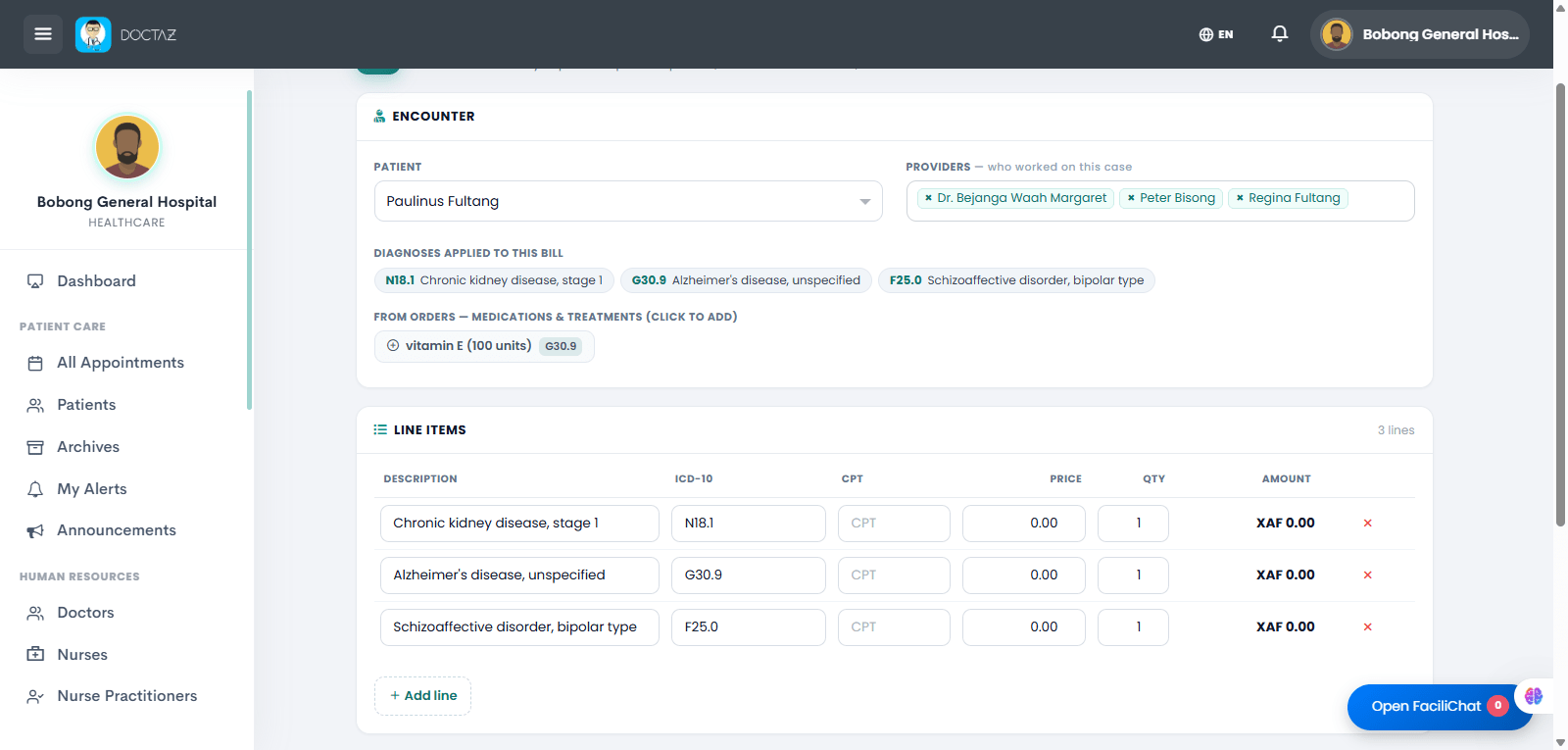Click the Patients people icon

click(35, 405)
